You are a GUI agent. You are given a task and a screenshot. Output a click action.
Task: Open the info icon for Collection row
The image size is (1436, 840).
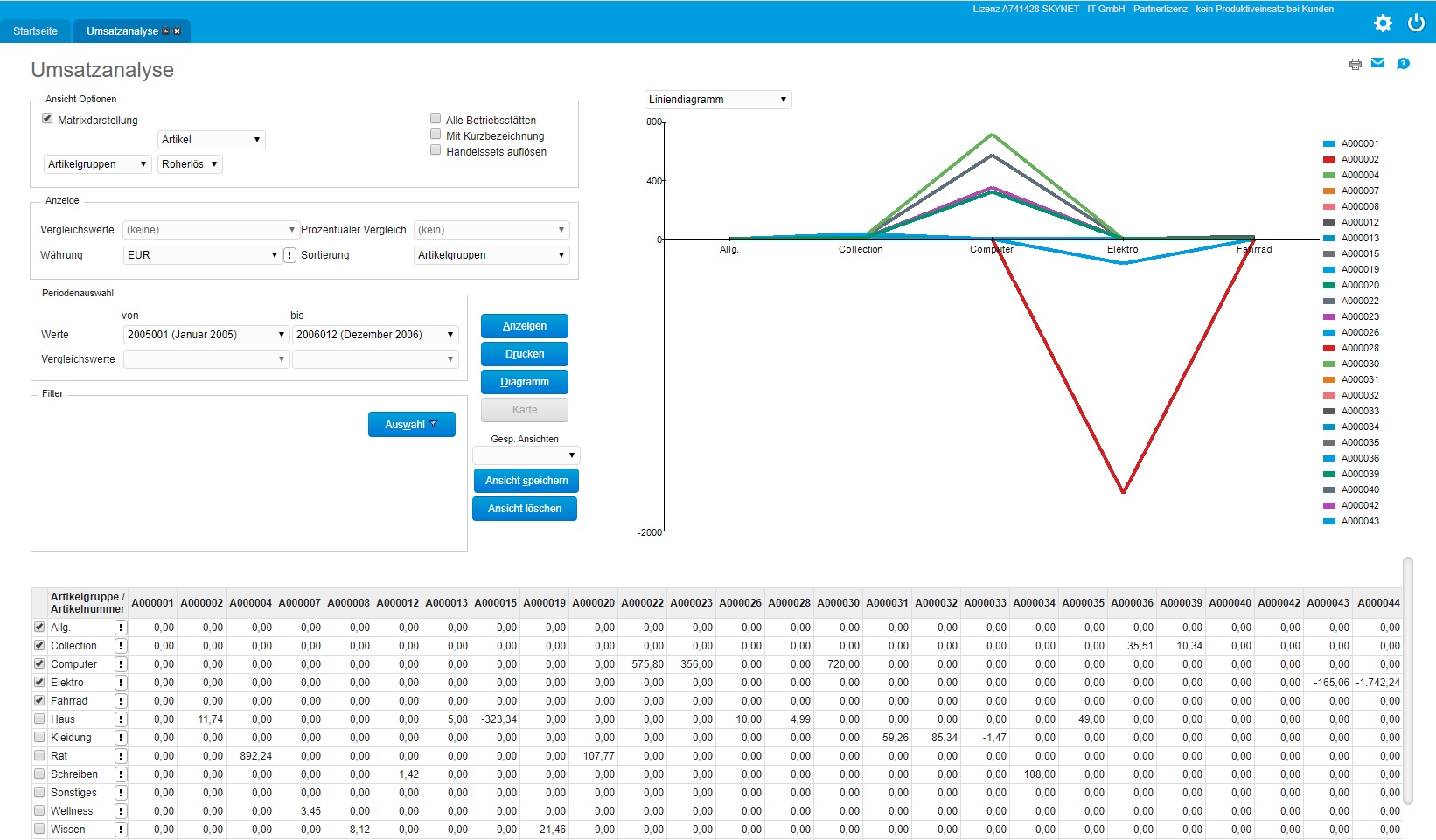pos(121,646)
